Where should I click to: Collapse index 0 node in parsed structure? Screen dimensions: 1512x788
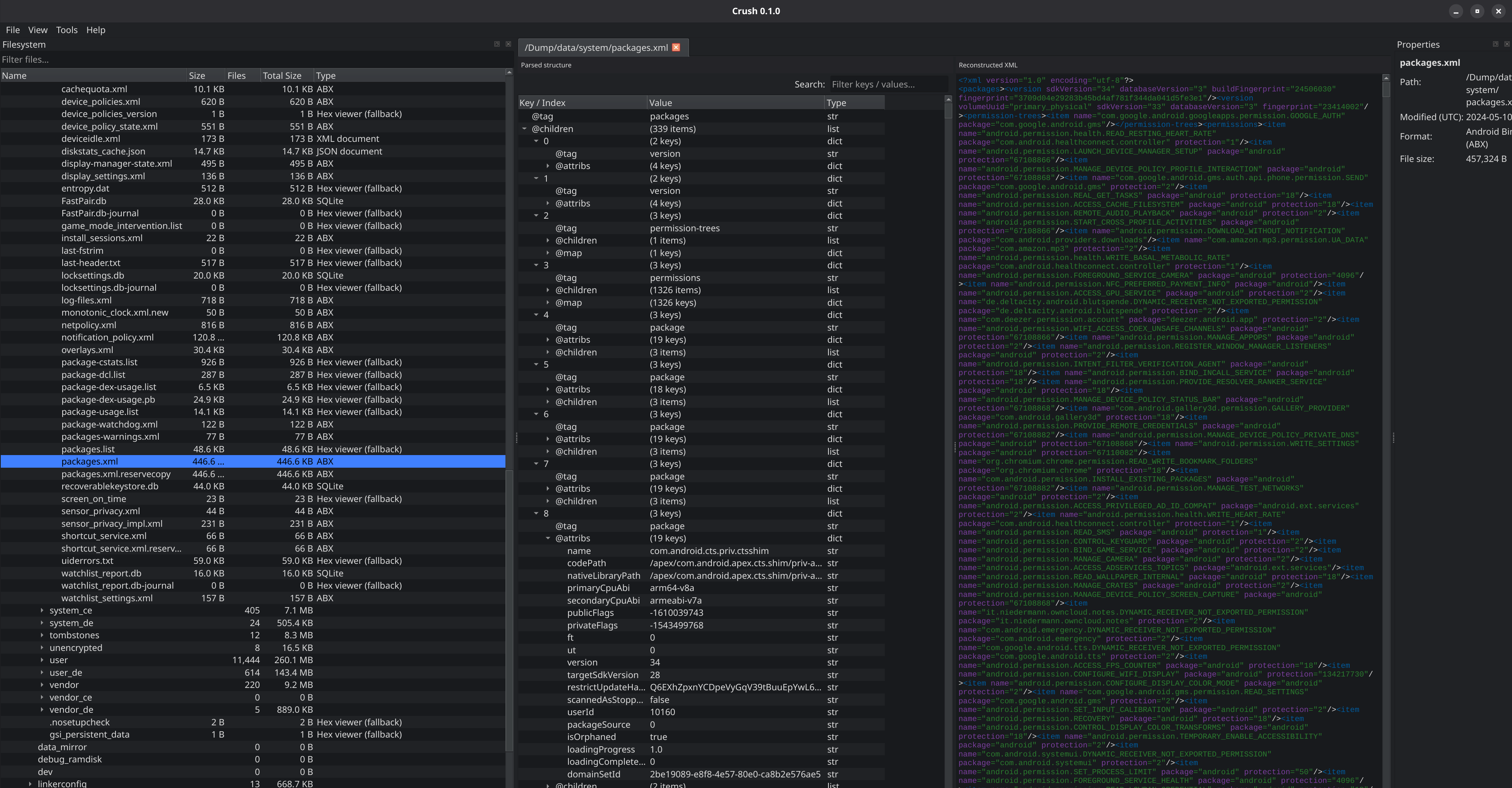point(536,141)
